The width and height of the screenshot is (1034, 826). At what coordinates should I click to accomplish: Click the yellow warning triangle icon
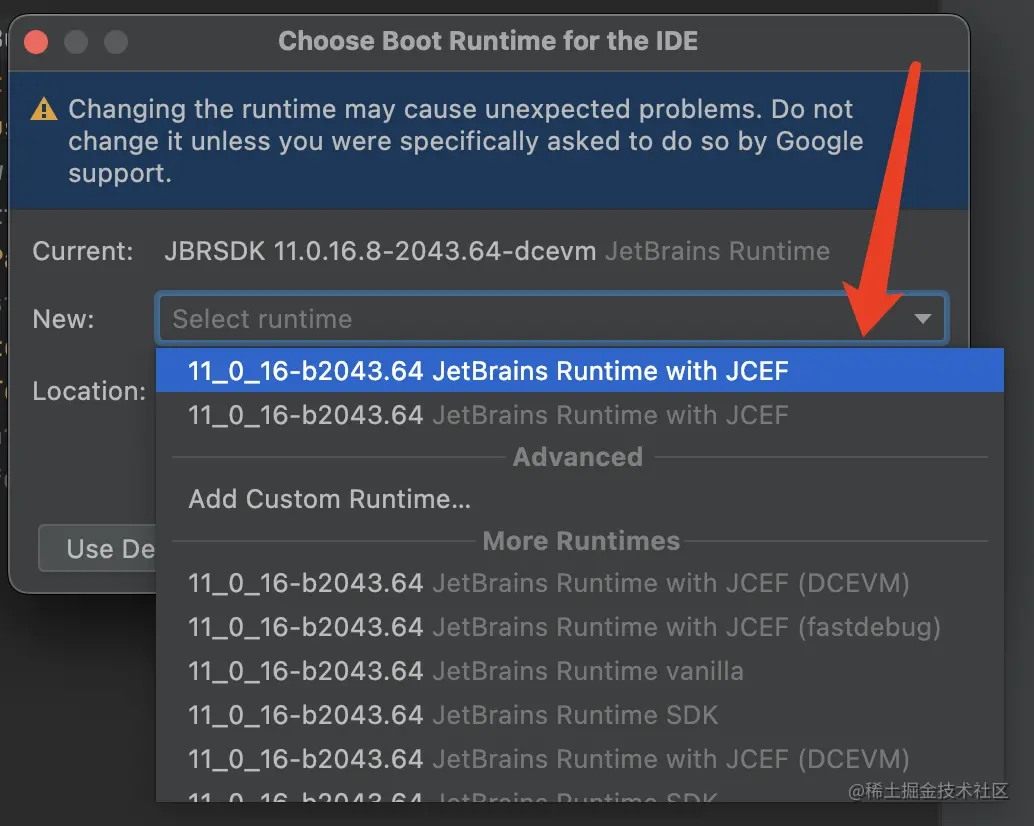44,109
